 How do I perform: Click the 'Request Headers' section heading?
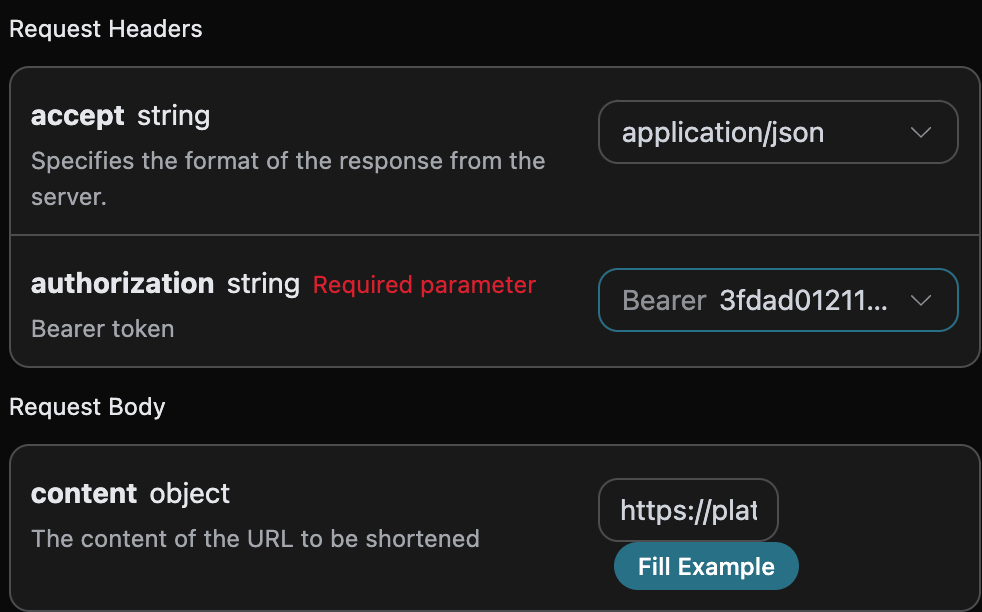point(106,29)
